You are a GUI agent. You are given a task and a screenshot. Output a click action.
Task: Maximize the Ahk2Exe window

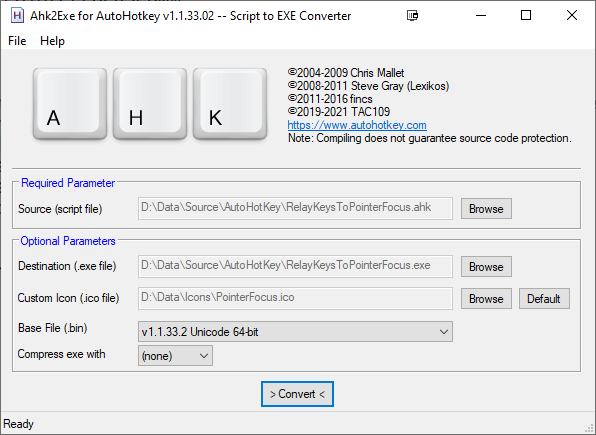[x=526, y=16]
